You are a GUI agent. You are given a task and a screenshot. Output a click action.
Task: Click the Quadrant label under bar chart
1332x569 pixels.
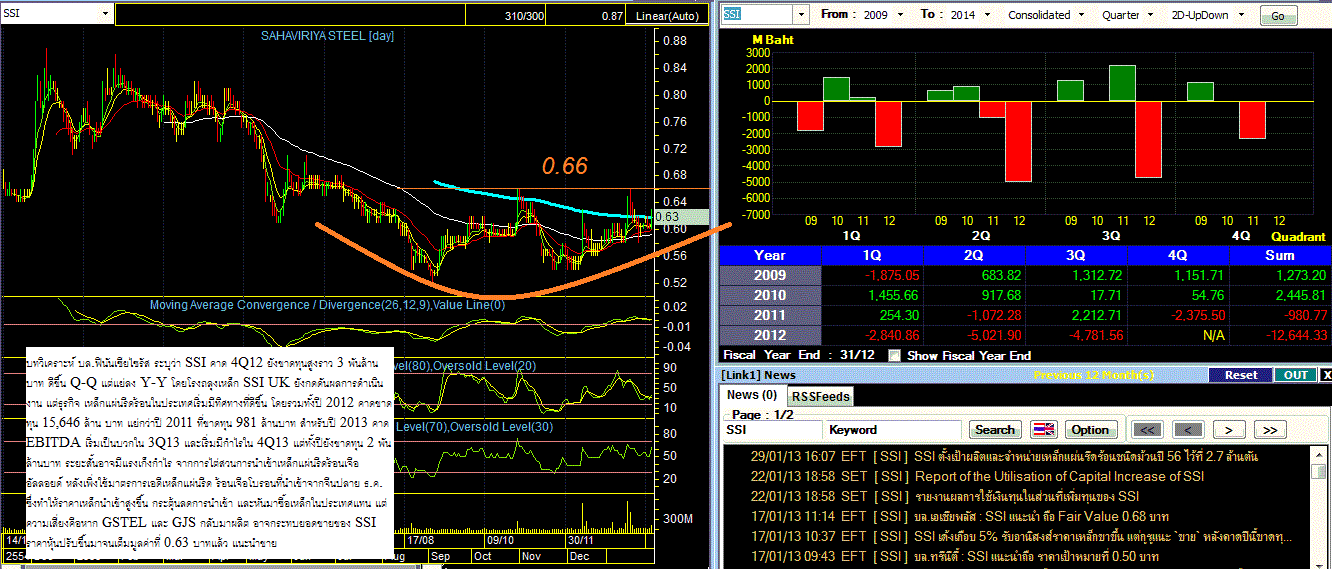[1298, 237]
